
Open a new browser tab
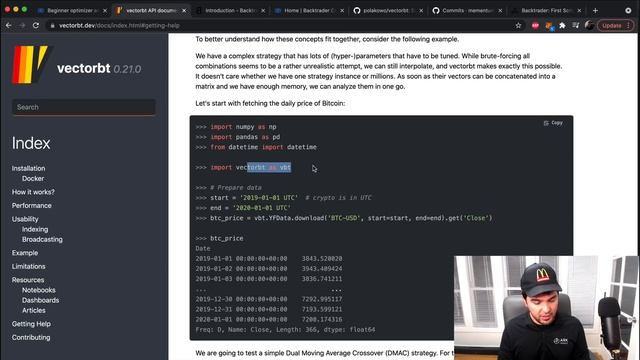point(595,11)
